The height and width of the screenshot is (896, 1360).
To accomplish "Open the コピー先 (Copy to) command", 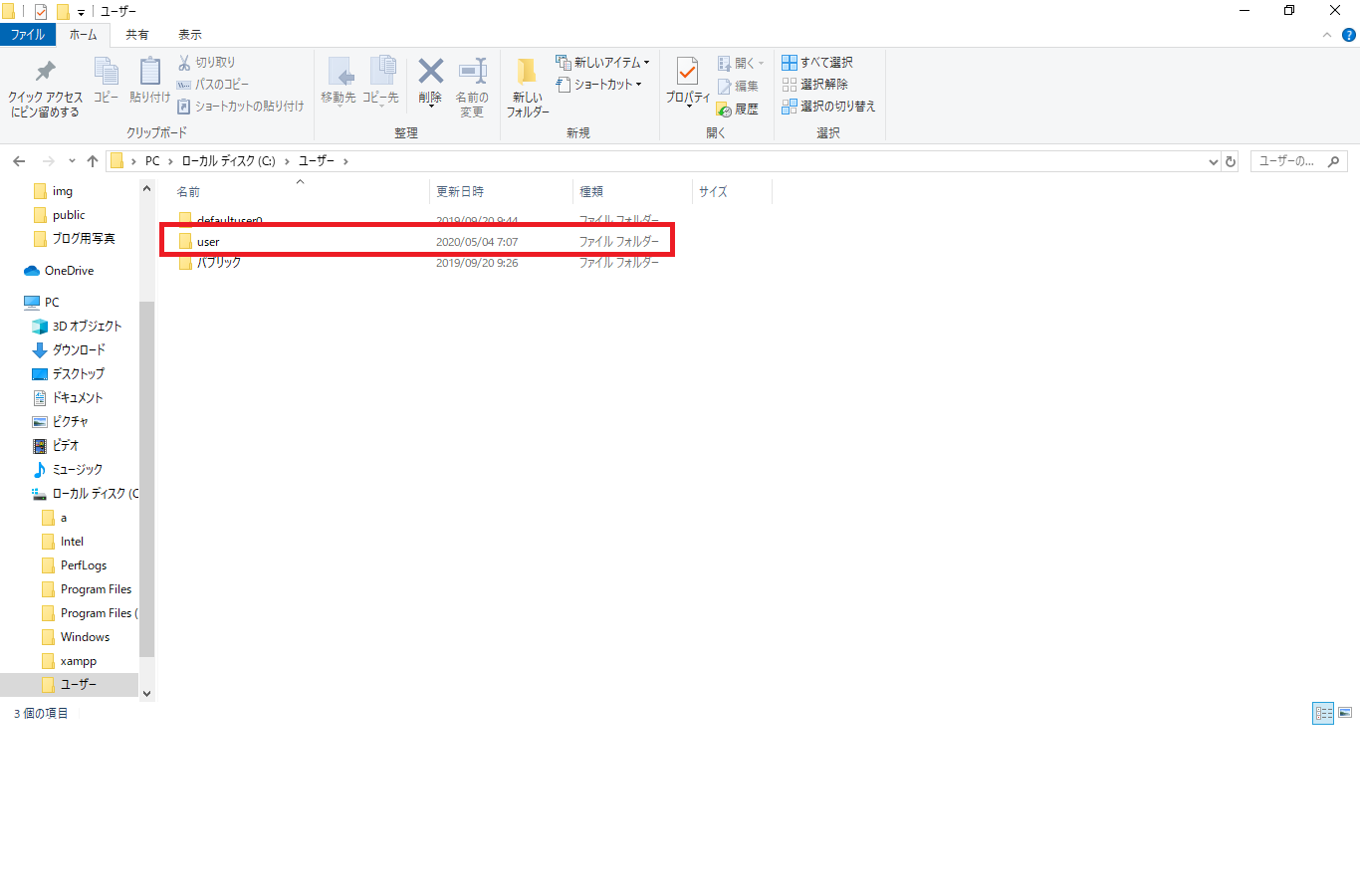I will coord(380,80).
